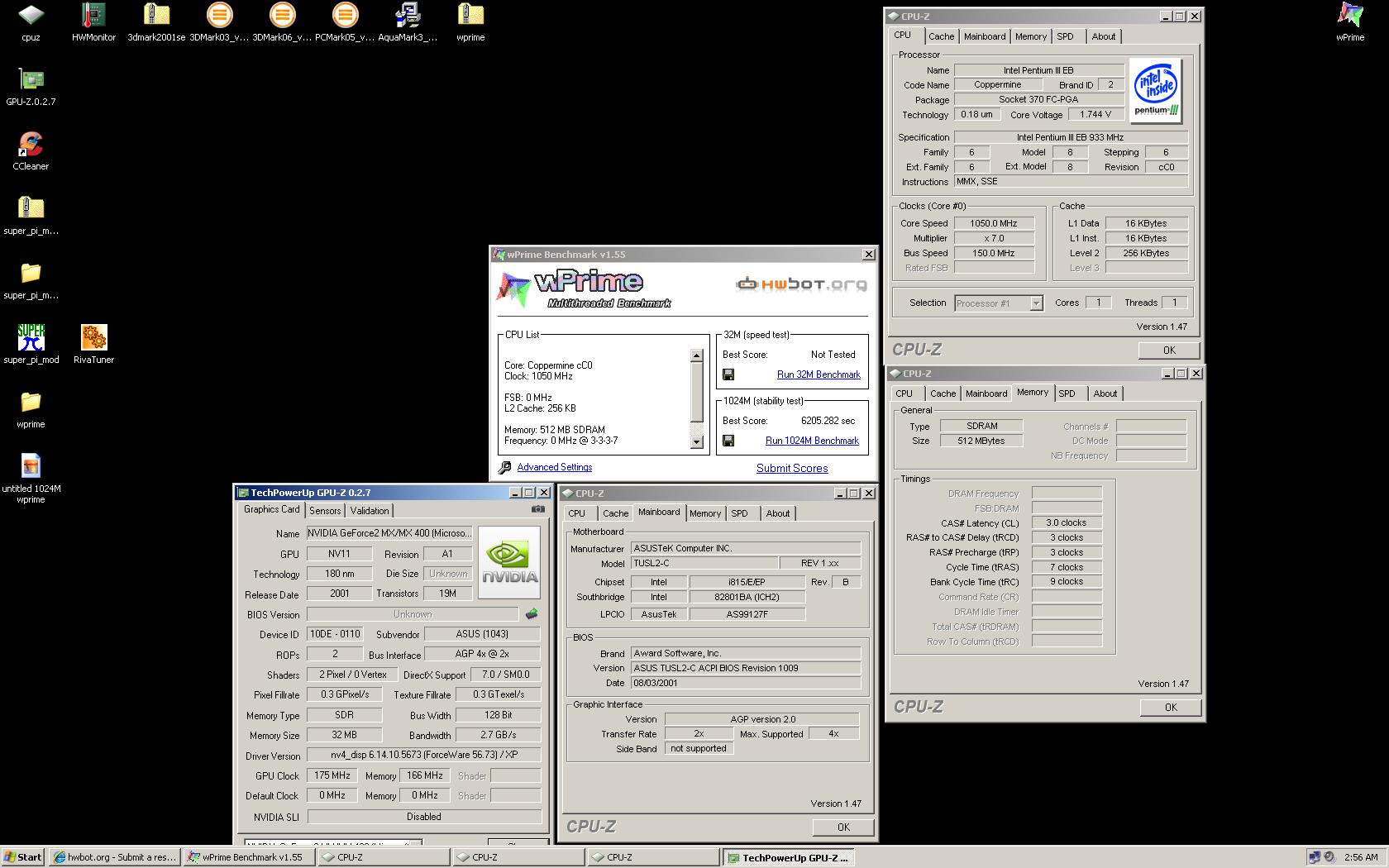Click the 6205.282 sec best score text
This screenshot has height=868, width=1389.
828,421
